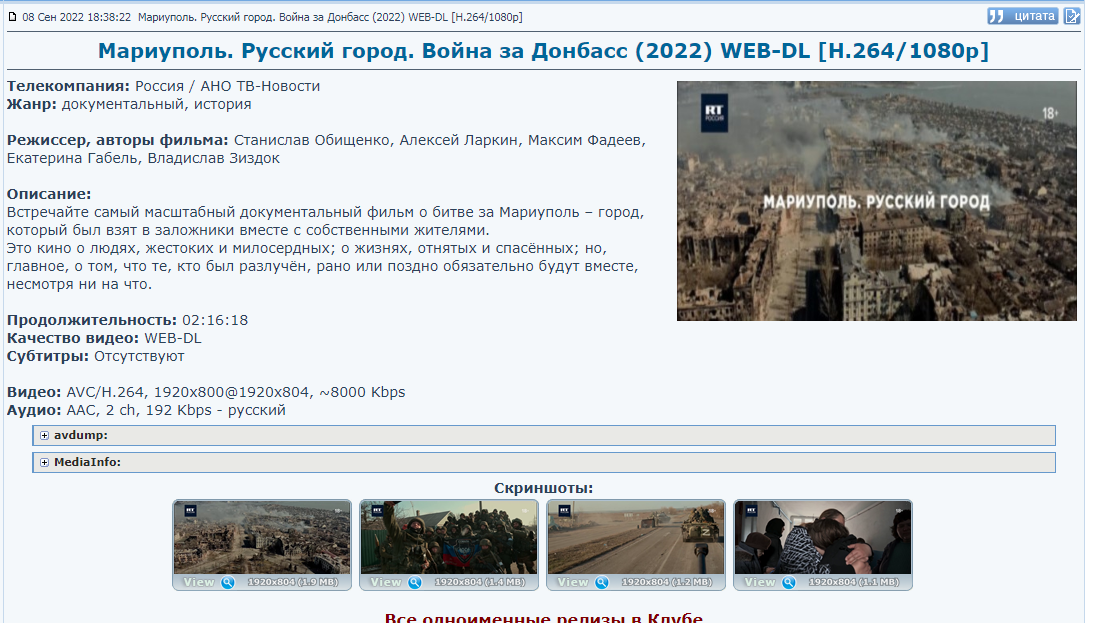Screen dimensions: 1098x623
Task: Click magnifier icon under the 1.1 MB screenshot
Action: pyautogui.click(x=789, y=582)
